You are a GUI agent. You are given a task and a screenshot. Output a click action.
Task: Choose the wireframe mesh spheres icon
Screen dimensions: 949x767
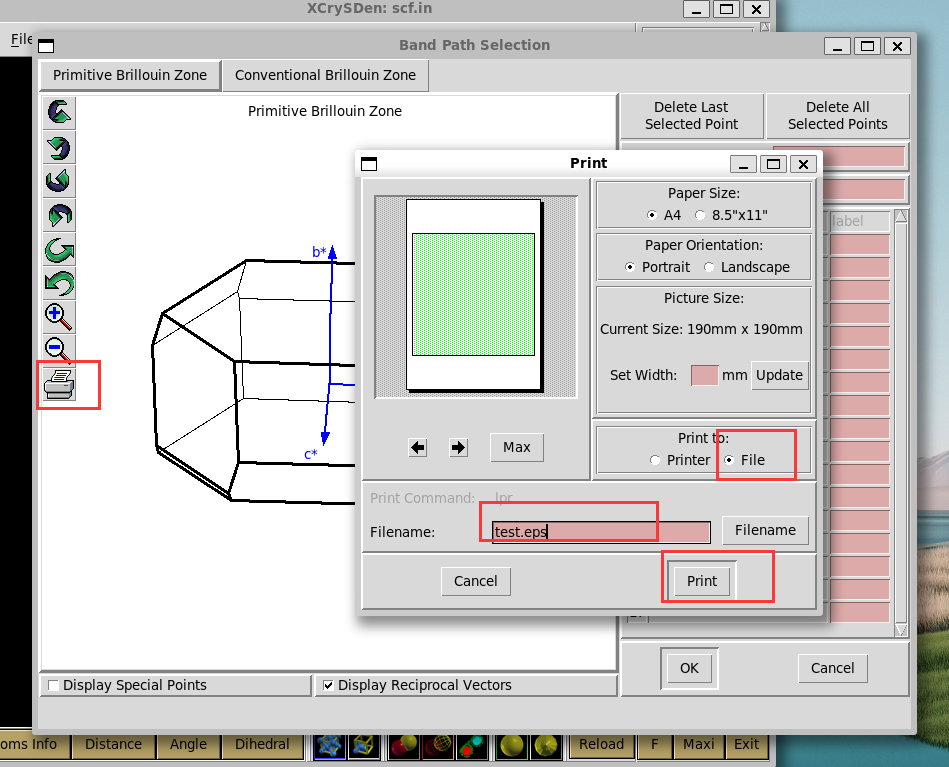tap(438, 746)
